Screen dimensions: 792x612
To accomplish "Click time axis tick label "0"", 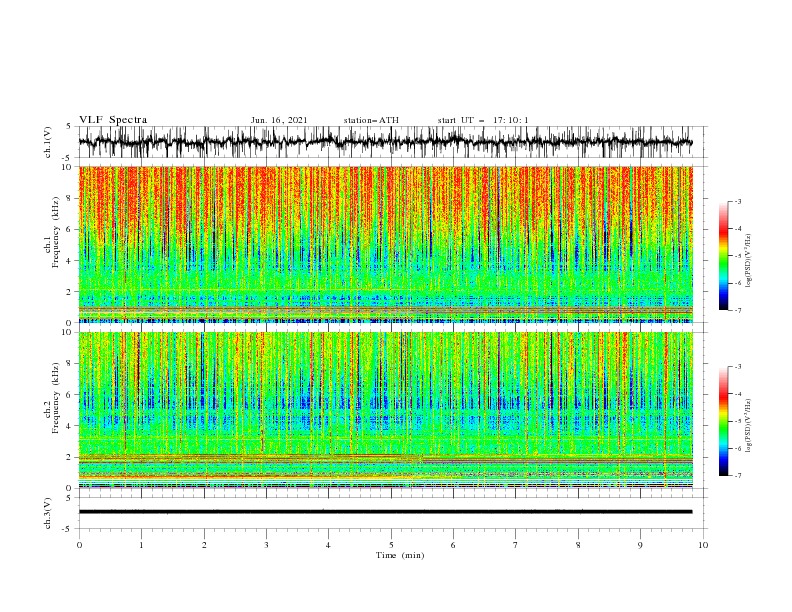I will [x=79, y=545].
